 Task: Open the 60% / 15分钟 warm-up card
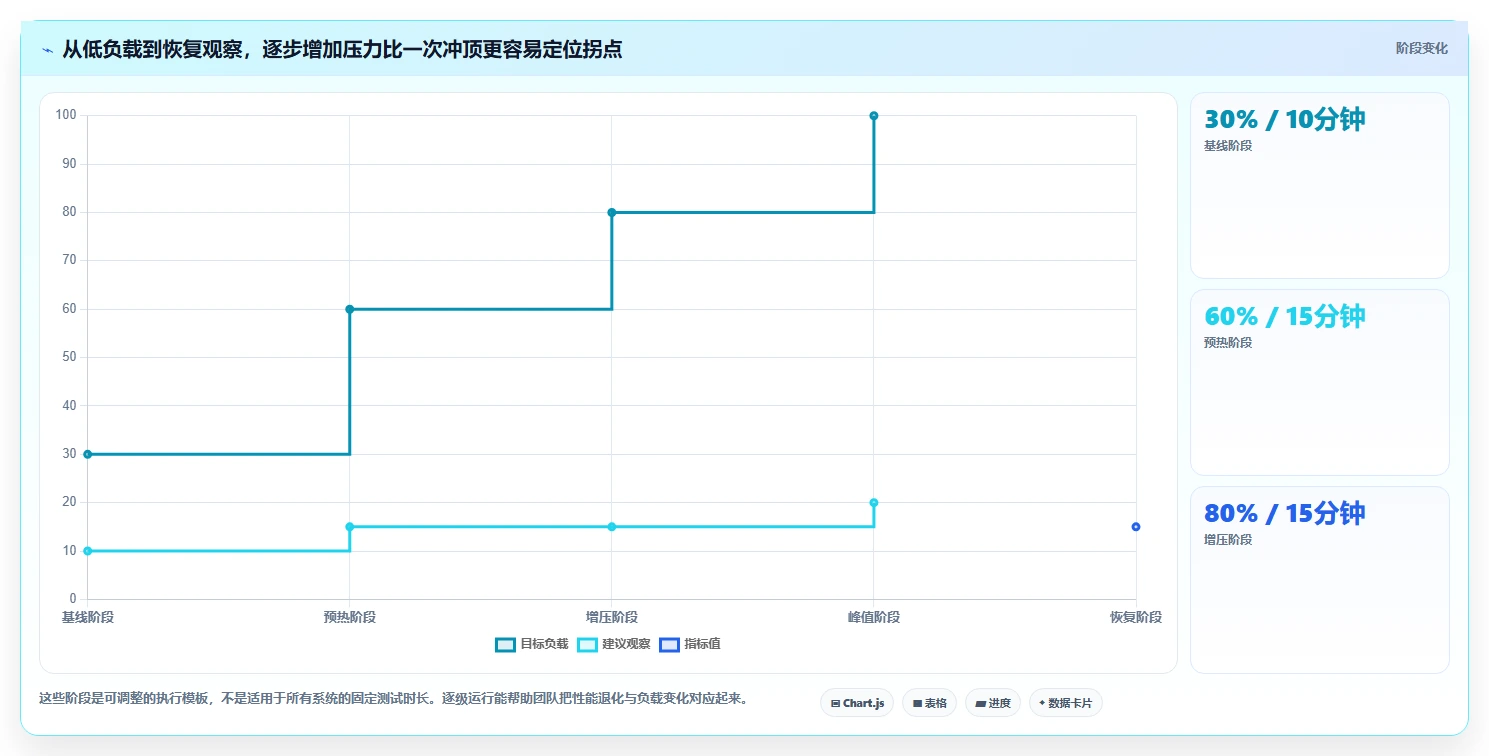(1319, 382)
